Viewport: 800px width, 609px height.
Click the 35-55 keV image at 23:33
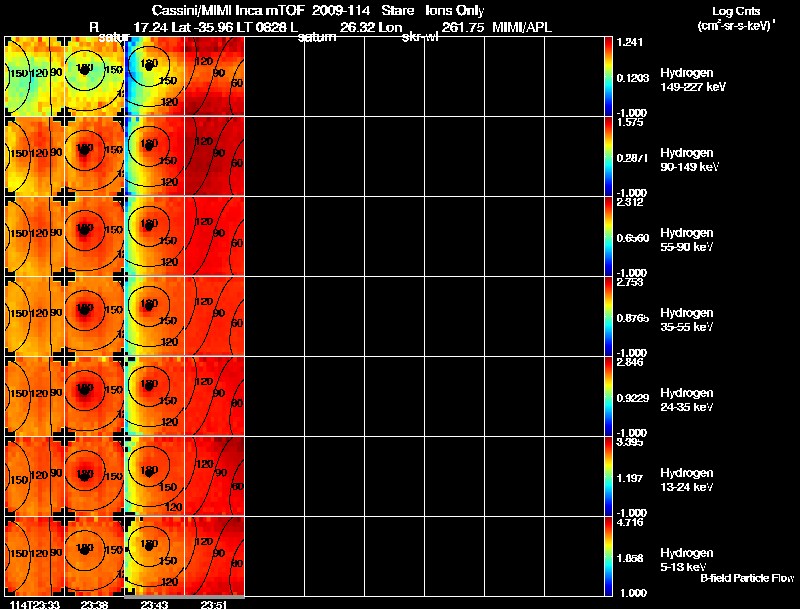coord(34,317)
